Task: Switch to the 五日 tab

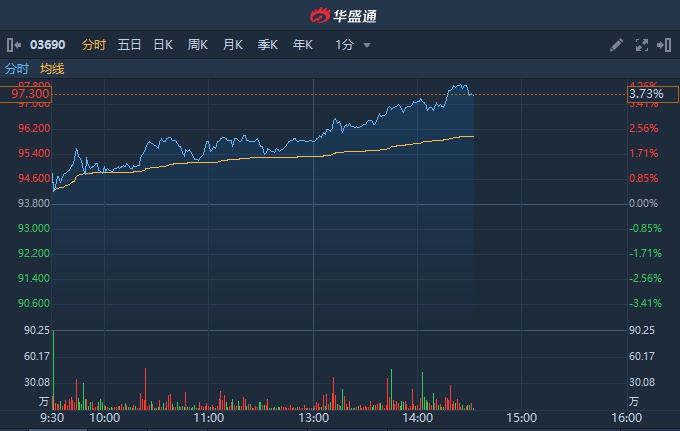Action: (x=129, y=45)
